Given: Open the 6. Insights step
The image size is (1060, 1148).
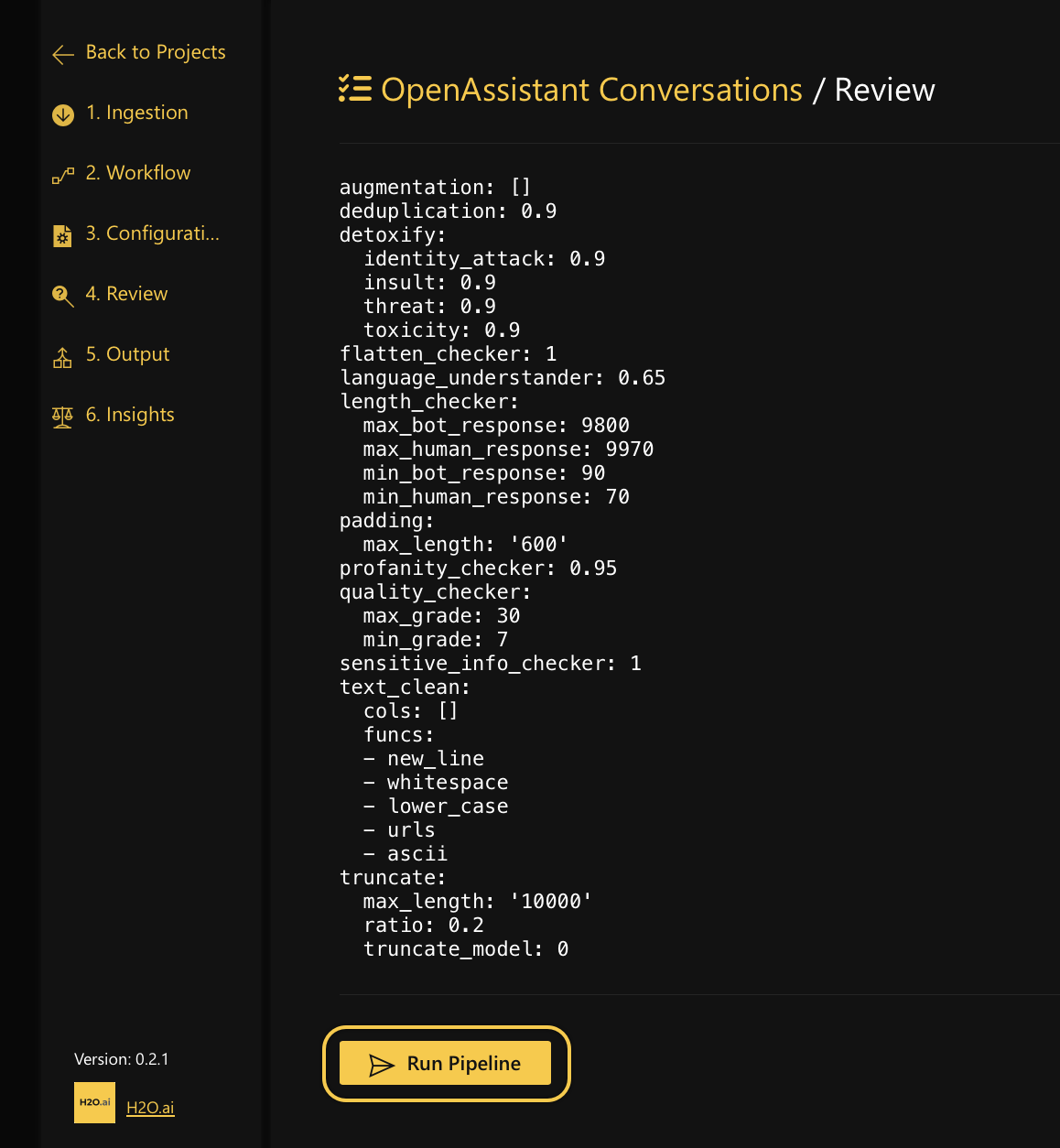Looking at the screenshot, I should point(130,415).
